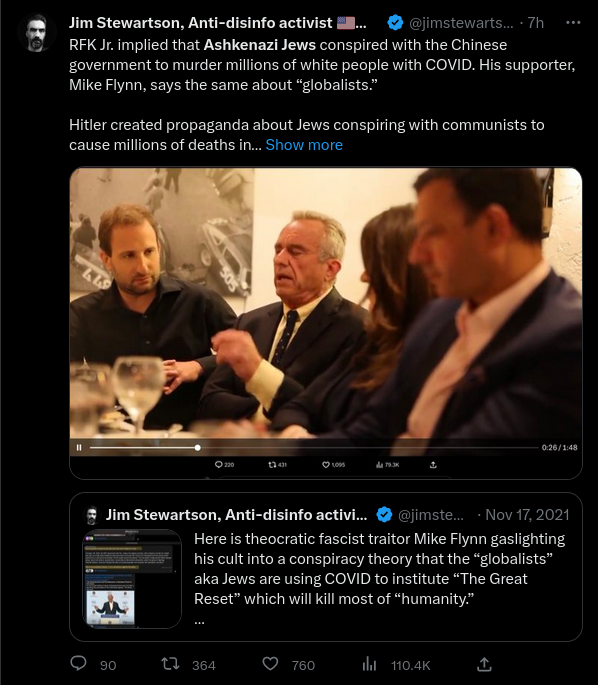Click the embedded video's heart icon 1,095
Image resolution: width=598 pixels, height=685 pixels.
coord(326,464)
